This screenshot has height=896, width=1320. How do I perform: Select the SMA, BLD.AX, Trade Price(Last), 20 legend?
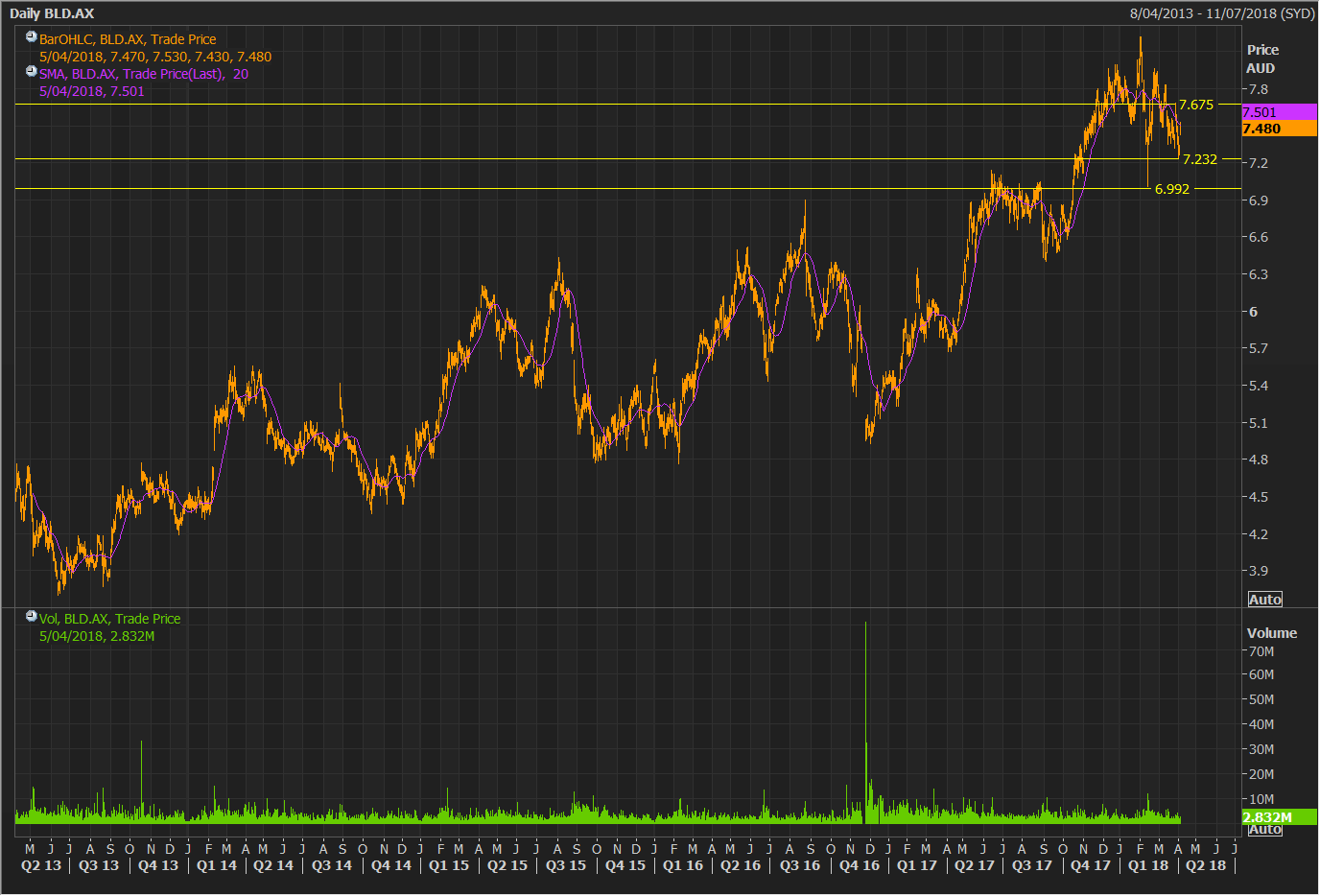(144, 74)
